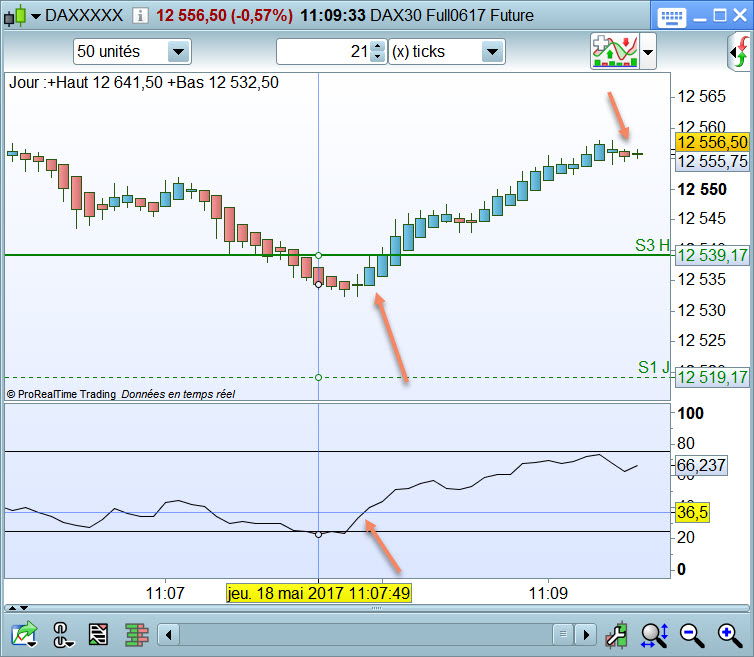Increase the tick count with up stepper

pos(378,46)
